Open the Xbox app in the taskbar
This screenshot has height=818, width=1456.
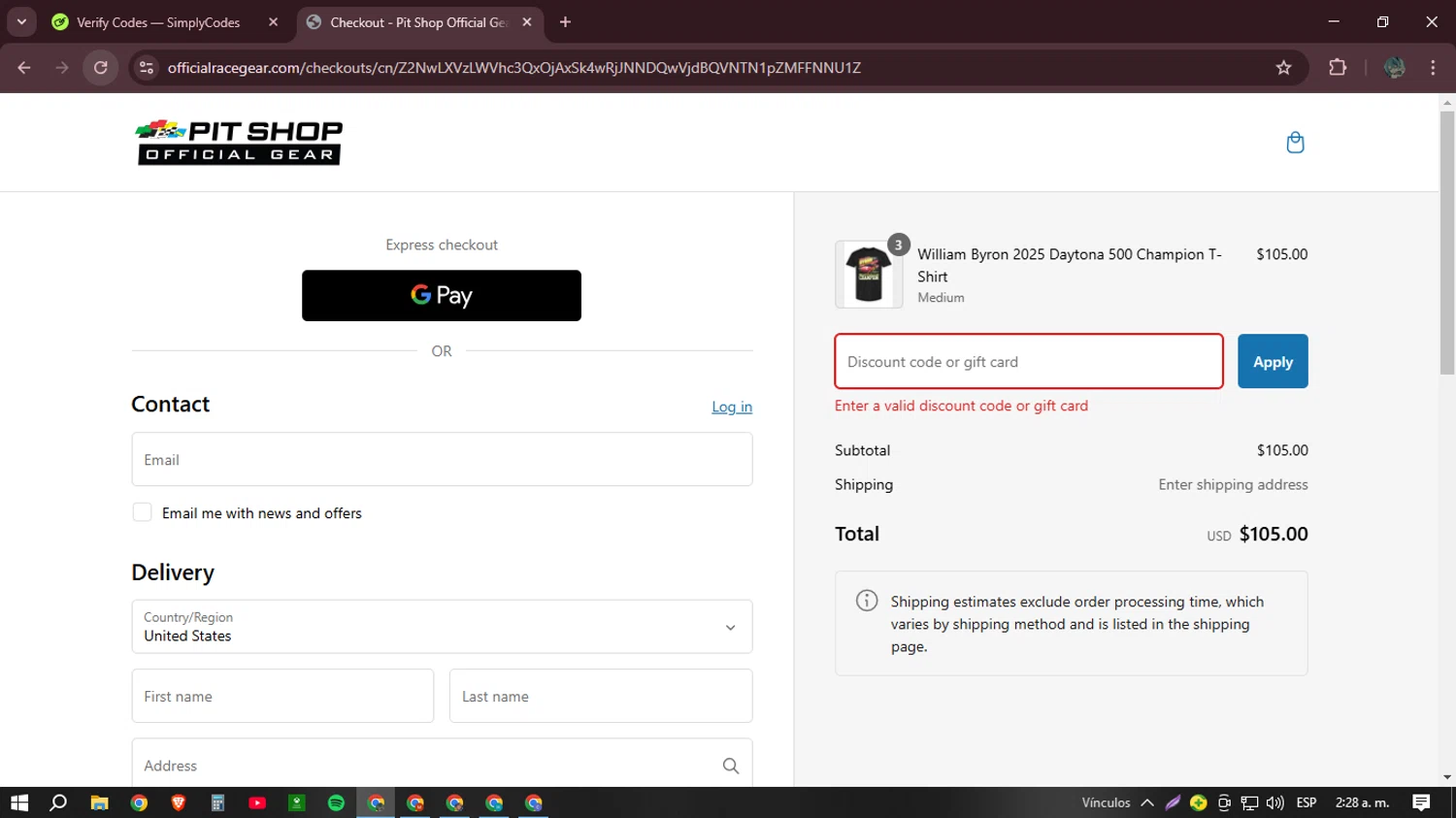(x=297, y=802)
